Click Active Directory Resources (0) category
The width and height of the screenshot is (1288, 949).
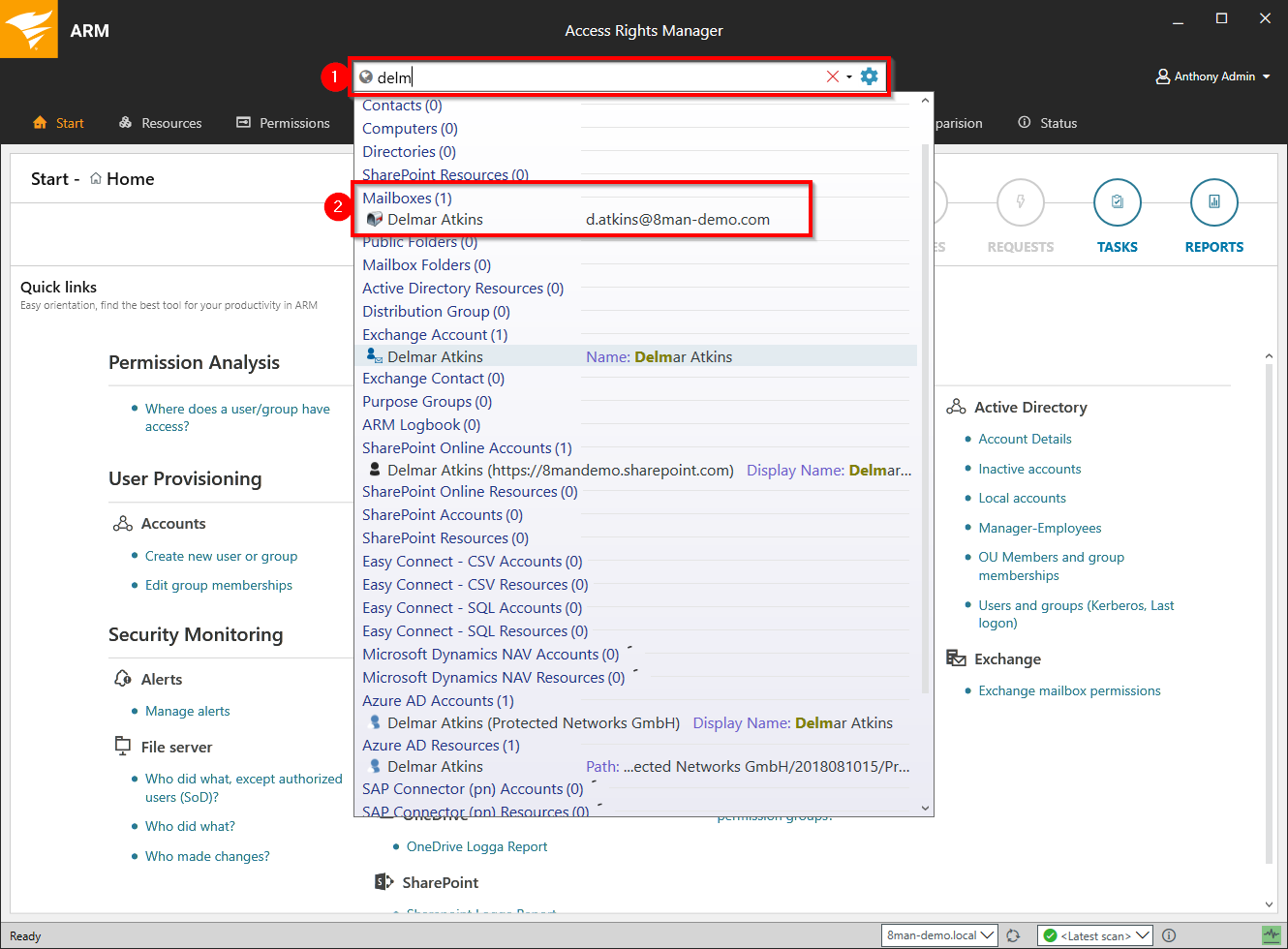tap(463, 288)
